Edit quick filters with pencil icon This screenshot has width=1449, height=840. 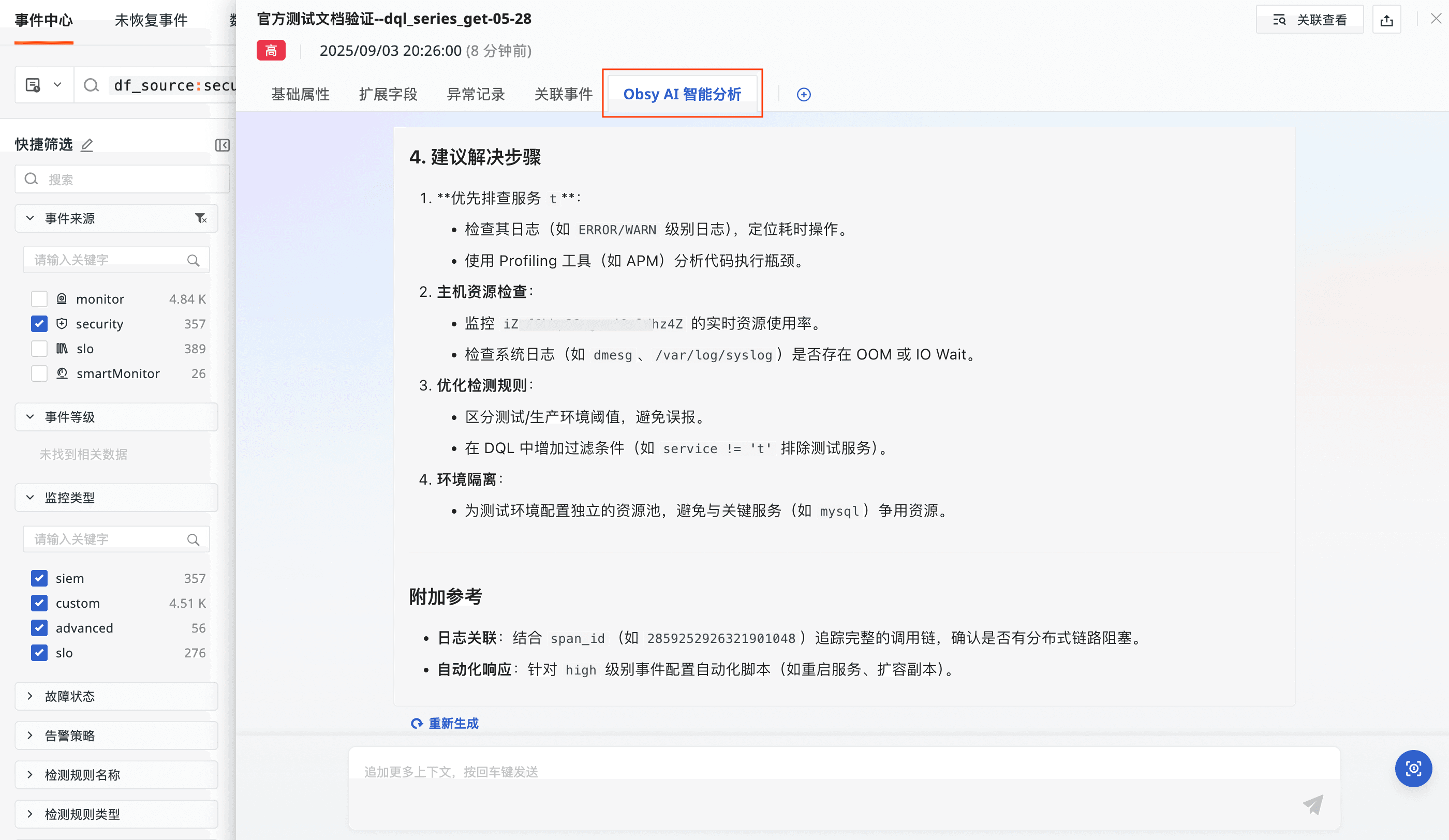(87, 145)
